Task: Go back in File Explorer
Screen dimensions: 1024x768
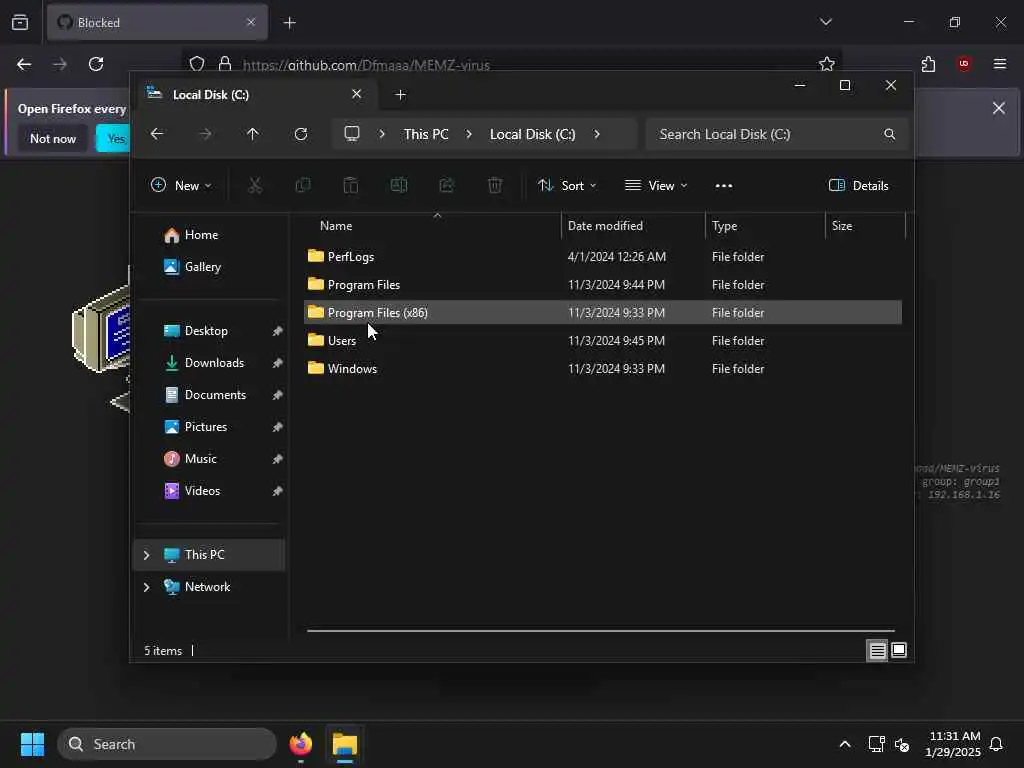Action: [x=157, y=134]
